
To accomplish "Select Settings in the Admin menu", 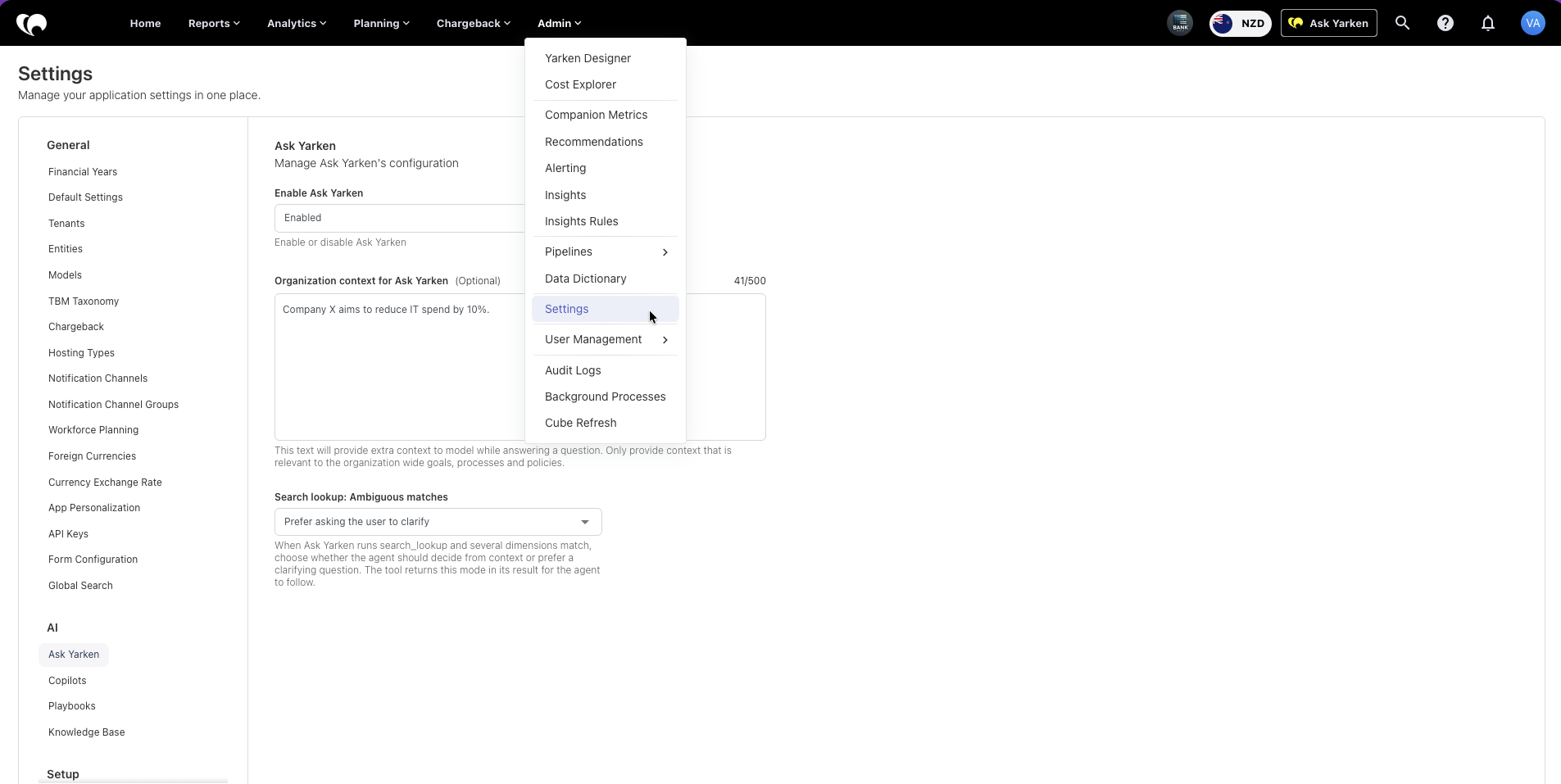I will coord(606,309).
